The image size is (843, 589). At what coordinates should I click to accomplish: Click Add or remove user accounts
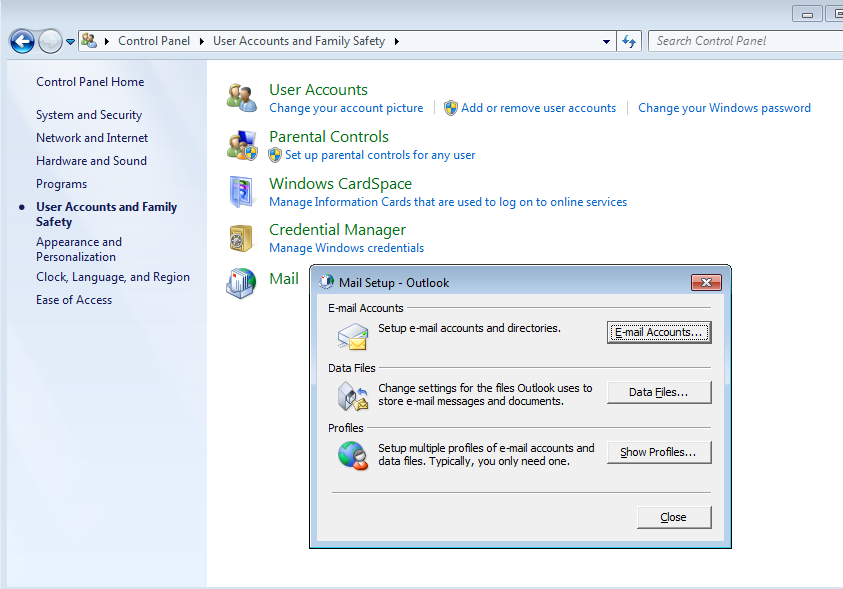539,108
